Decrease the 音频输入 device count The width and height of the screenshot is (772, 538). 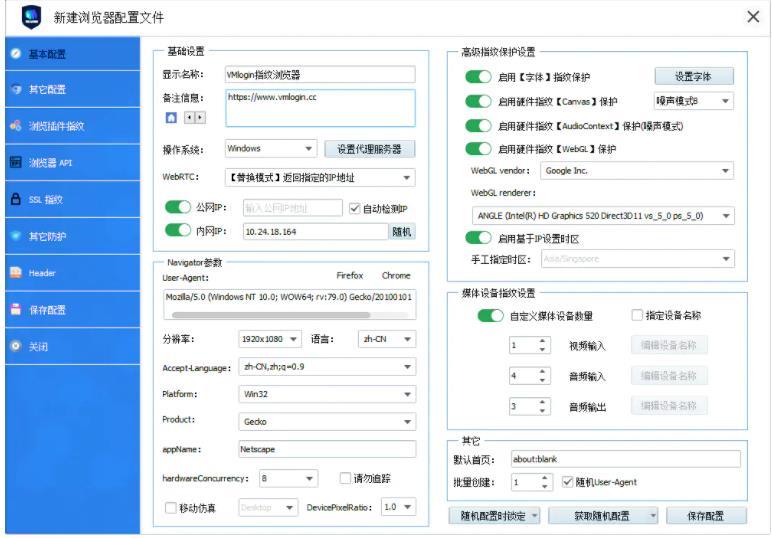[x=542, y=380]
